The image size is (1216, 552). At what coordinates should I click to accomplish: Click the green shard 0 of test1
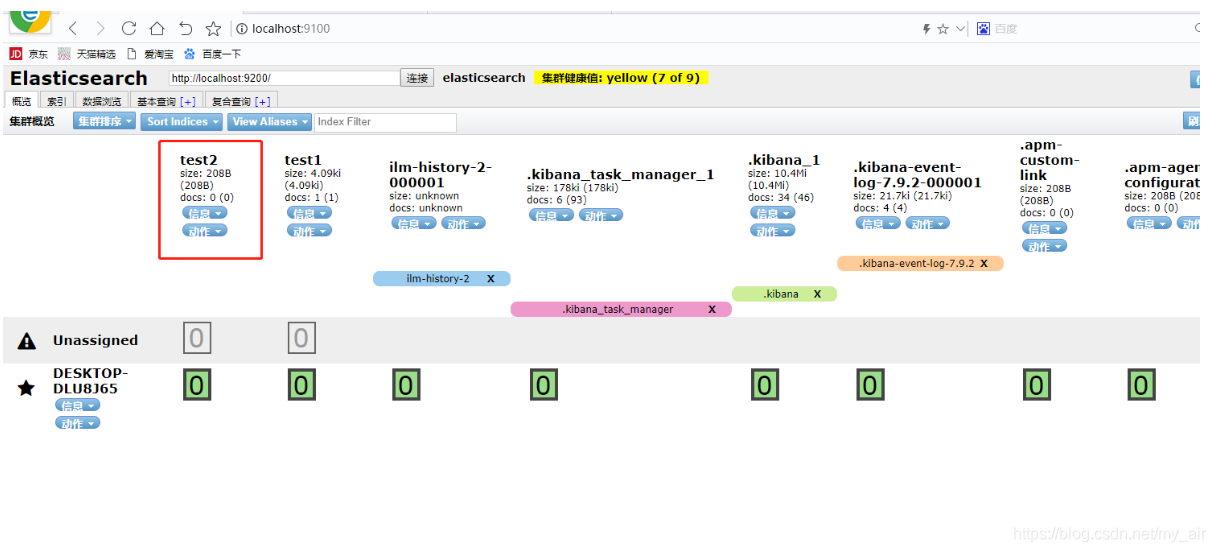point(301,385)
